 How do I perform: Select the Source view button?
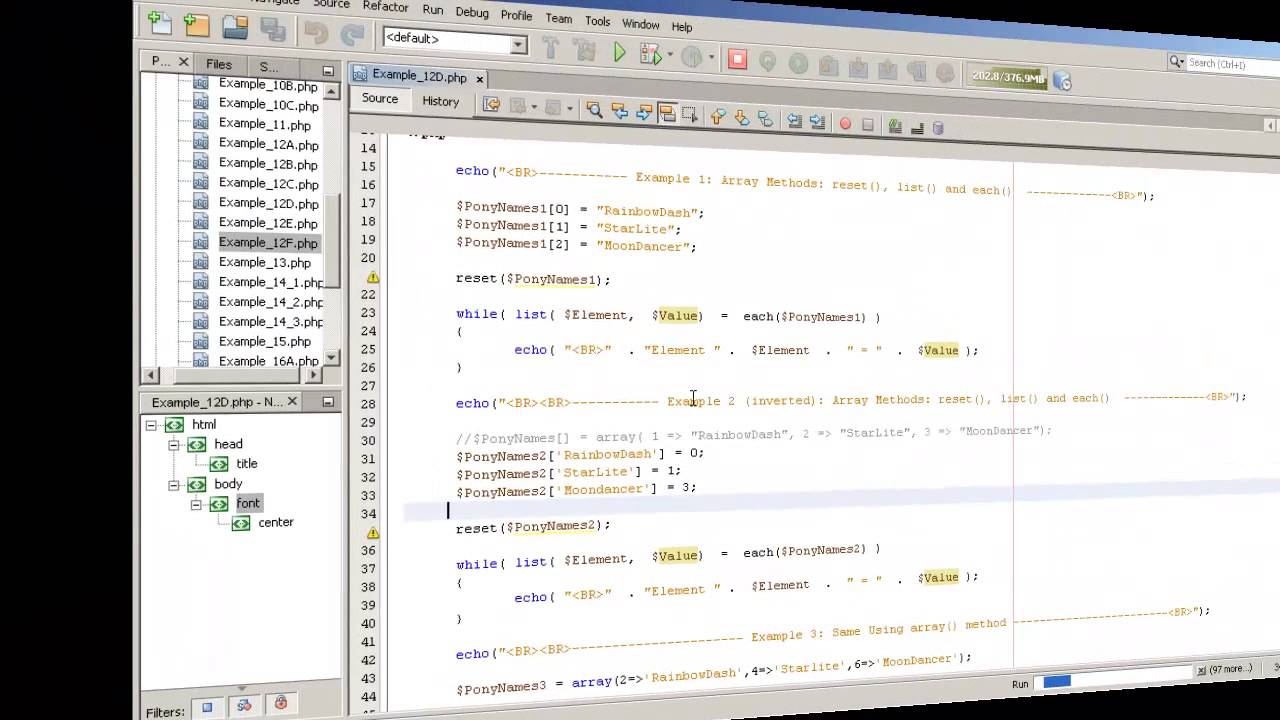[x=380, y=98]
